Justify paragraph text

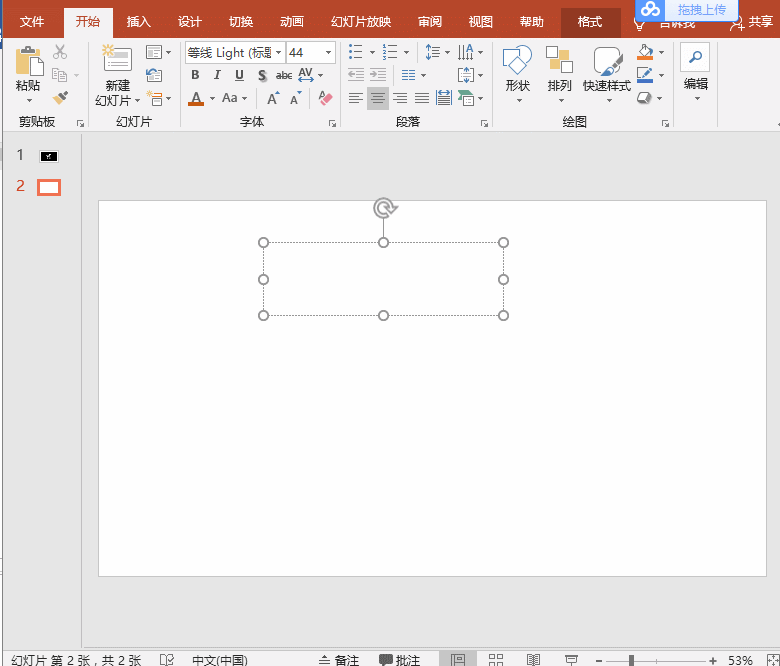[x=422, y=98]
